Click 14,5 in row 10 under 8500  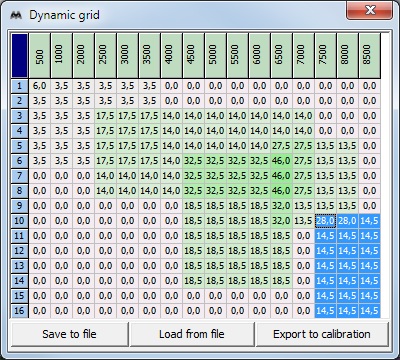tap(370, 221)
